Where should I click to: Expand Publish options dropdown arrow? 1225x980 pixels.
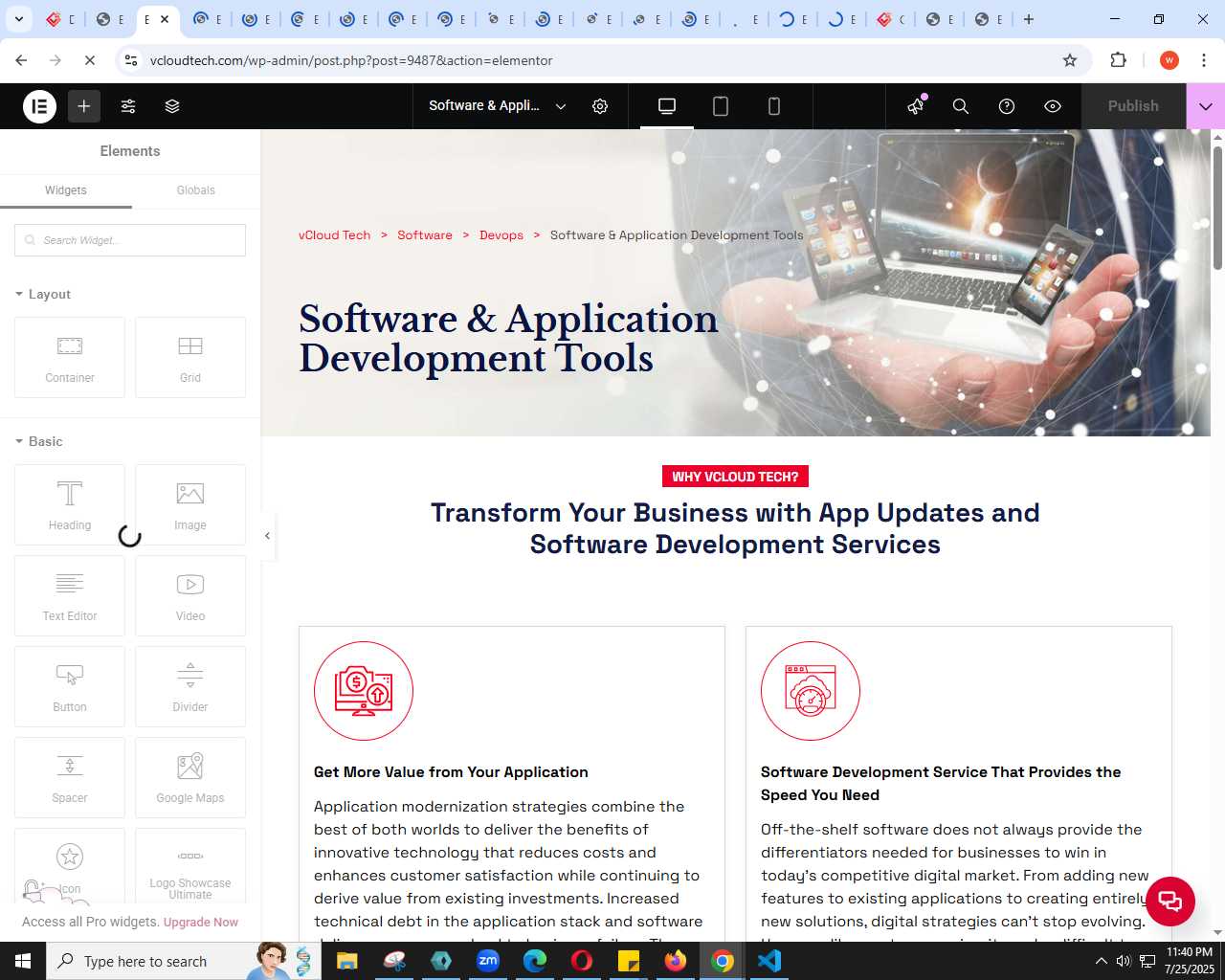[1206, 106]
